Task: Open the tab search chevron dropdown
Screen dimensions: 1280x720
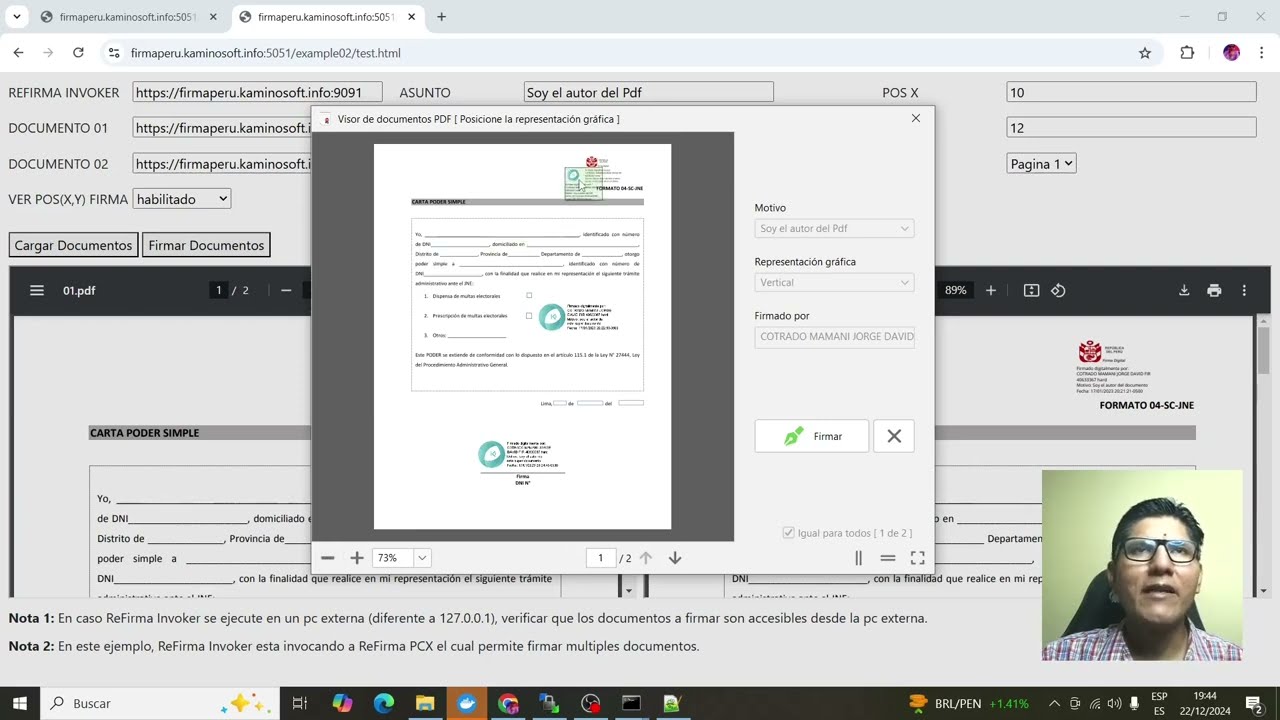Action: 16,17
